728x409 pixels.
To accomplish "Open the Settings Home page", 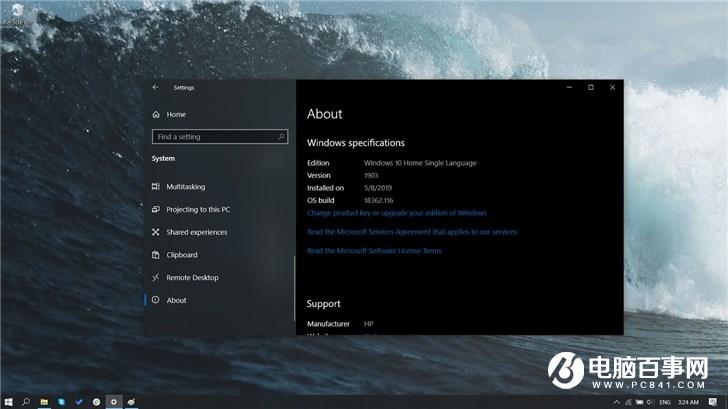I will [176, 114].
